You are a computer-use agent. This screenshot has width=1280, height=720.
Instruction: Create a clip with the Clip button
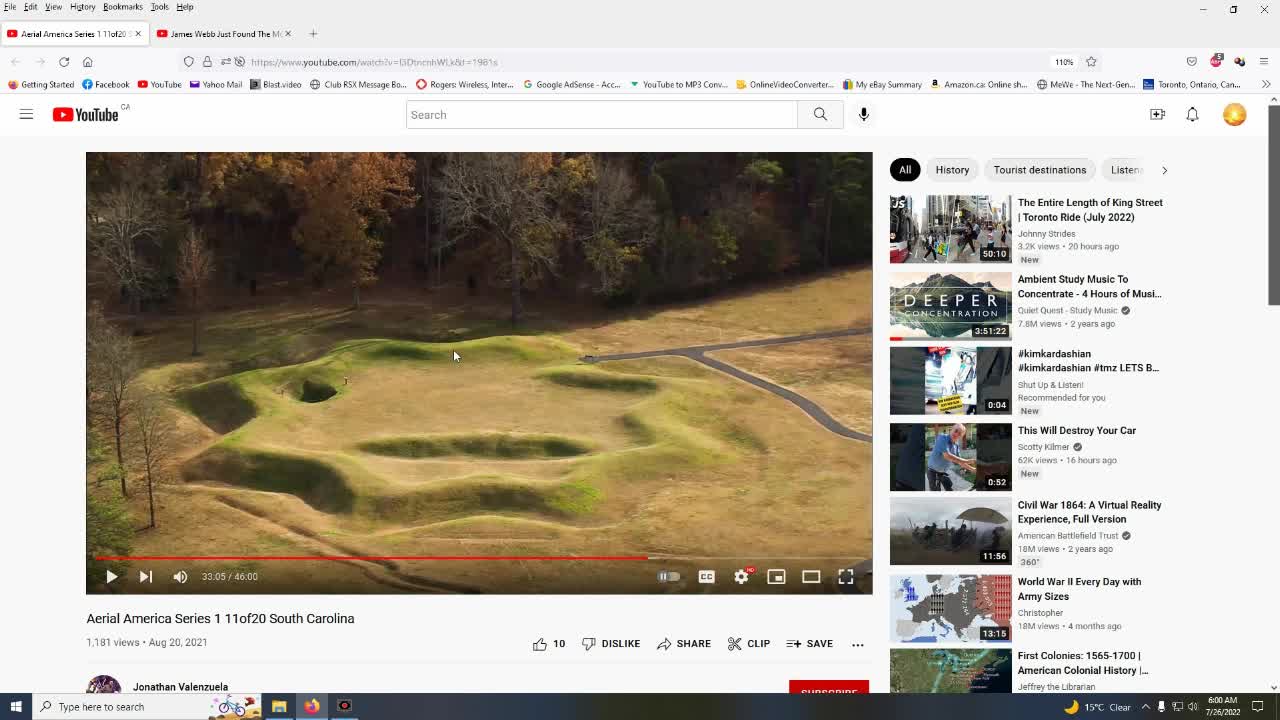tap(749, 644)
